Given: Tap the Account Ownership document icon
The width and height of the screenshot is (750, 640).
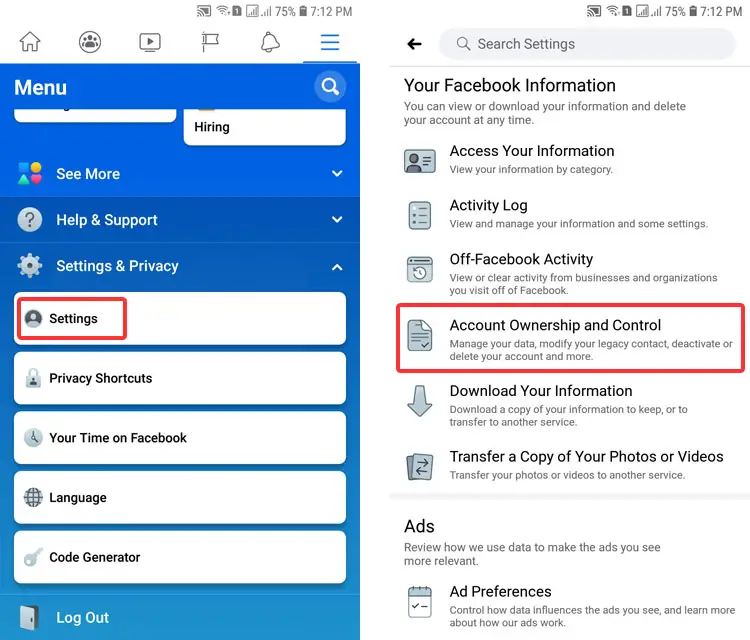Looking at the screenshot, I should (x=419, y=335).
